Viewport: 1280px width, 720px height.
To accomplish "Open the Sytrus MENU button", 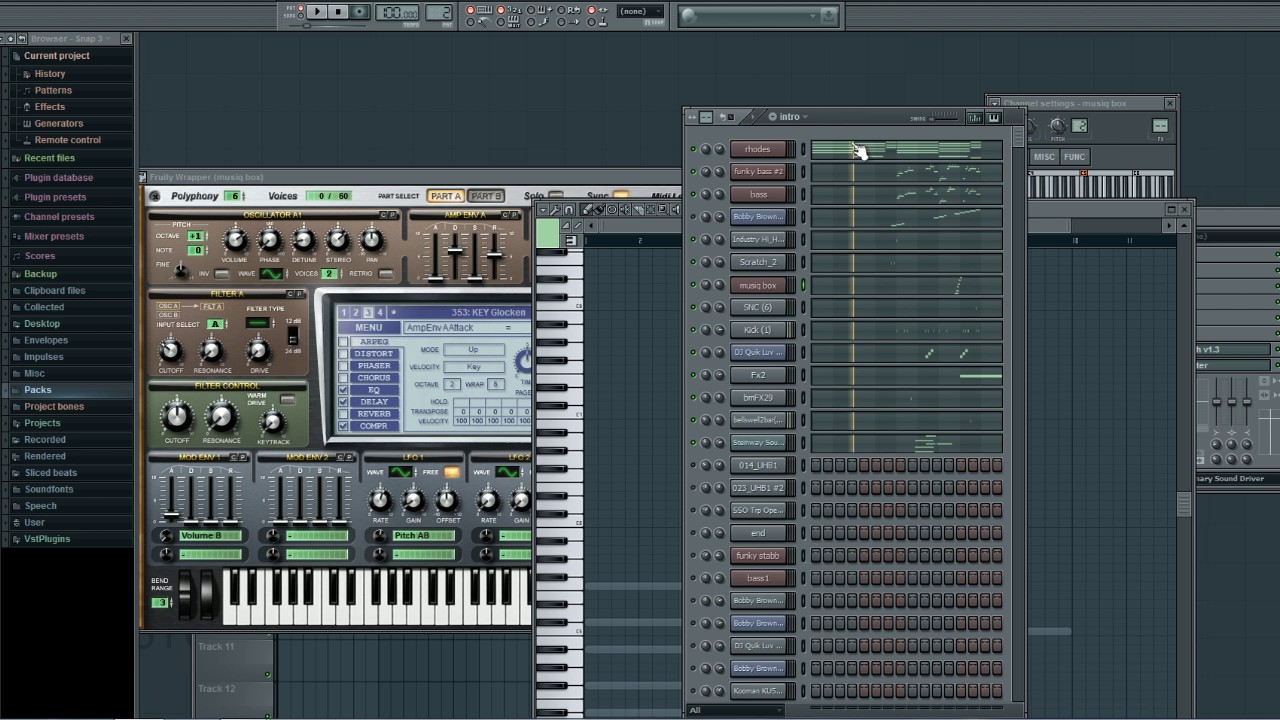I will tap(368, 328).
